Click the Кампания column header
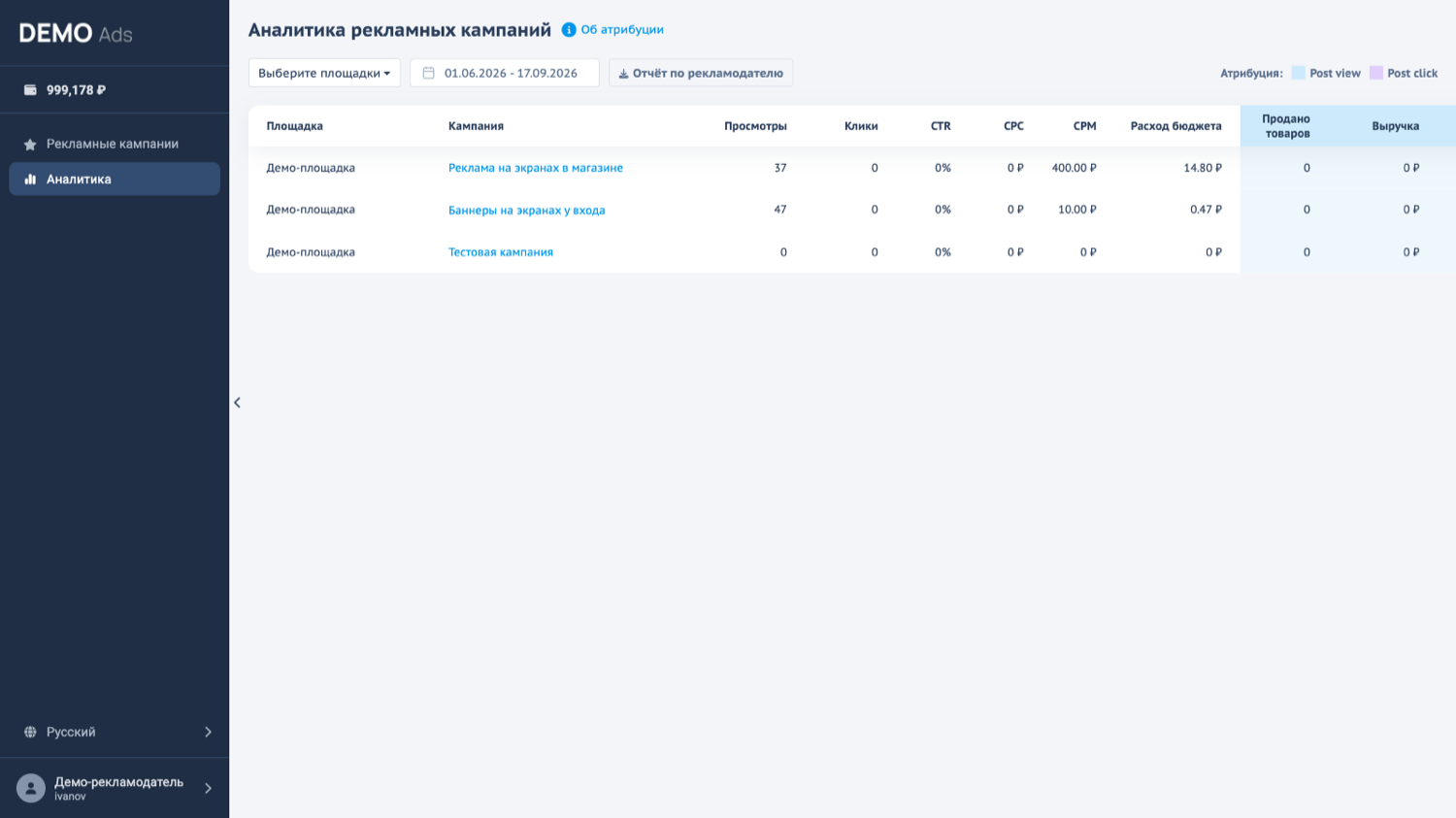Screen dimensions: 1456x818 tap(476, 126)
